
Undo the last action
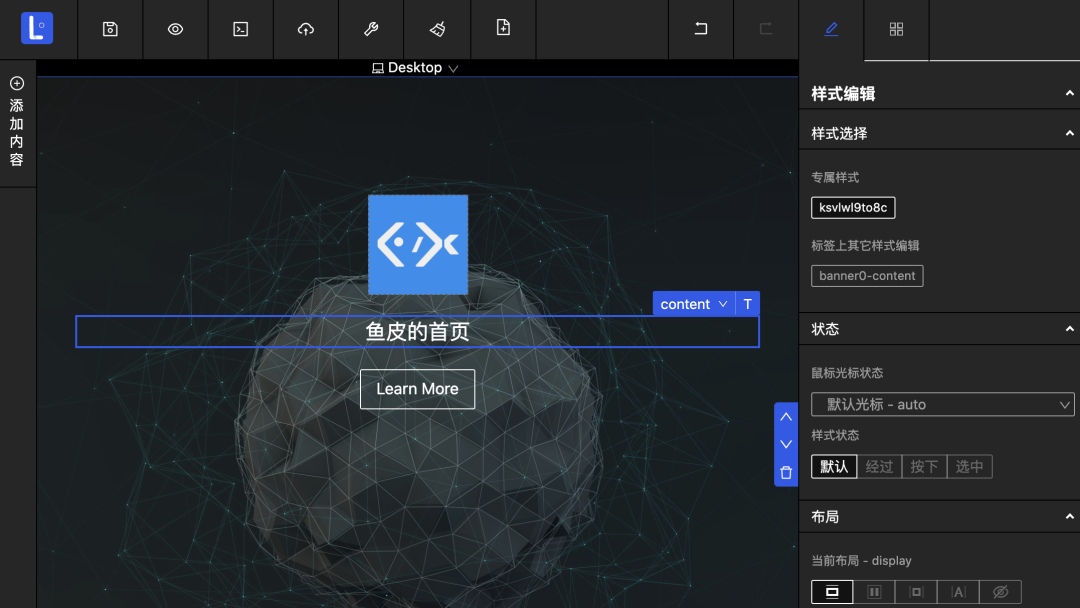coord(701,29)
